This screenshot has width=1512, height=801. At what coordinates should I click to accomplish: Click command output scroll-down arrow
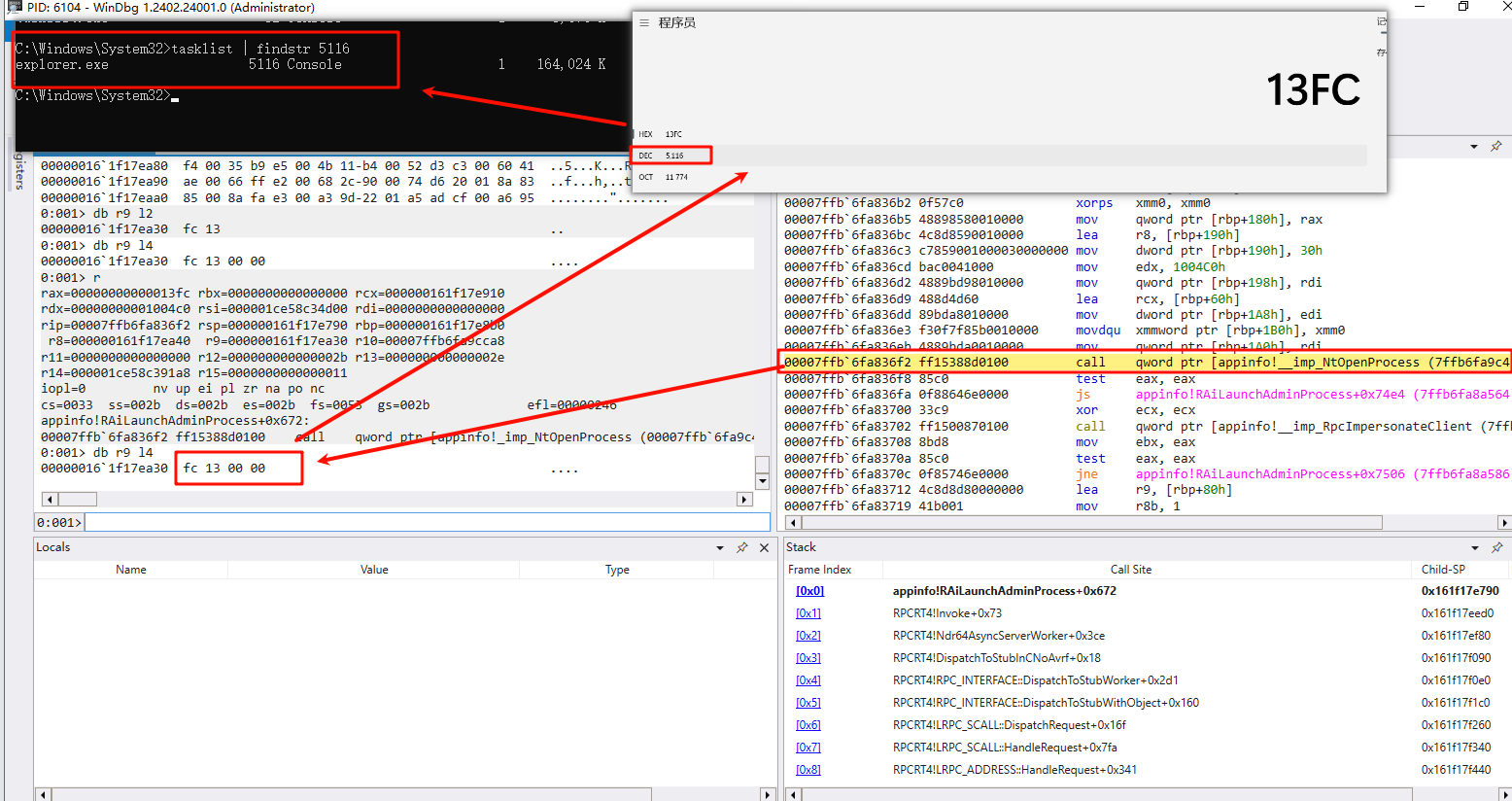pyautogui.click(x=763, y=481)
